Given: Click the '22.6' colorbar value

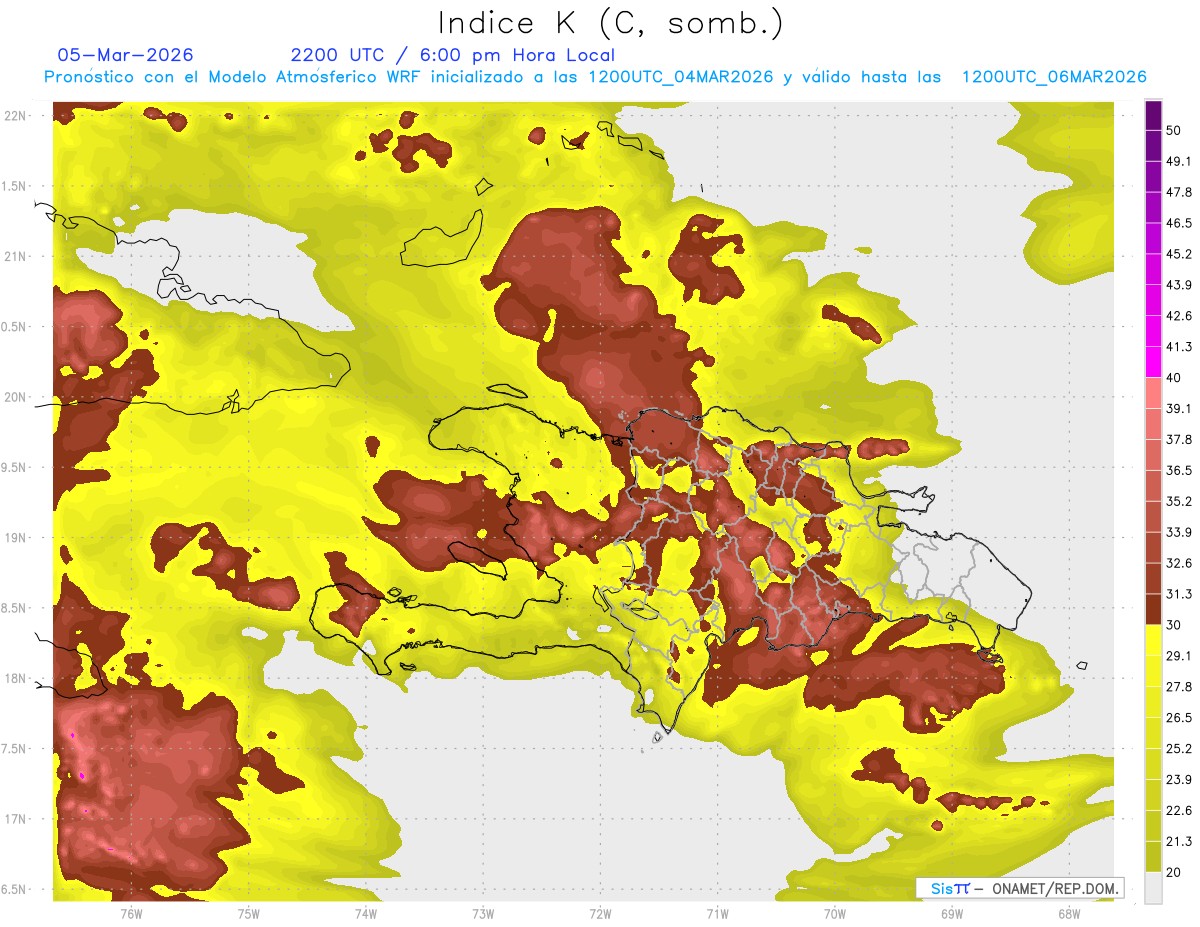Looking at the screenshot, I should point(1179,811).
